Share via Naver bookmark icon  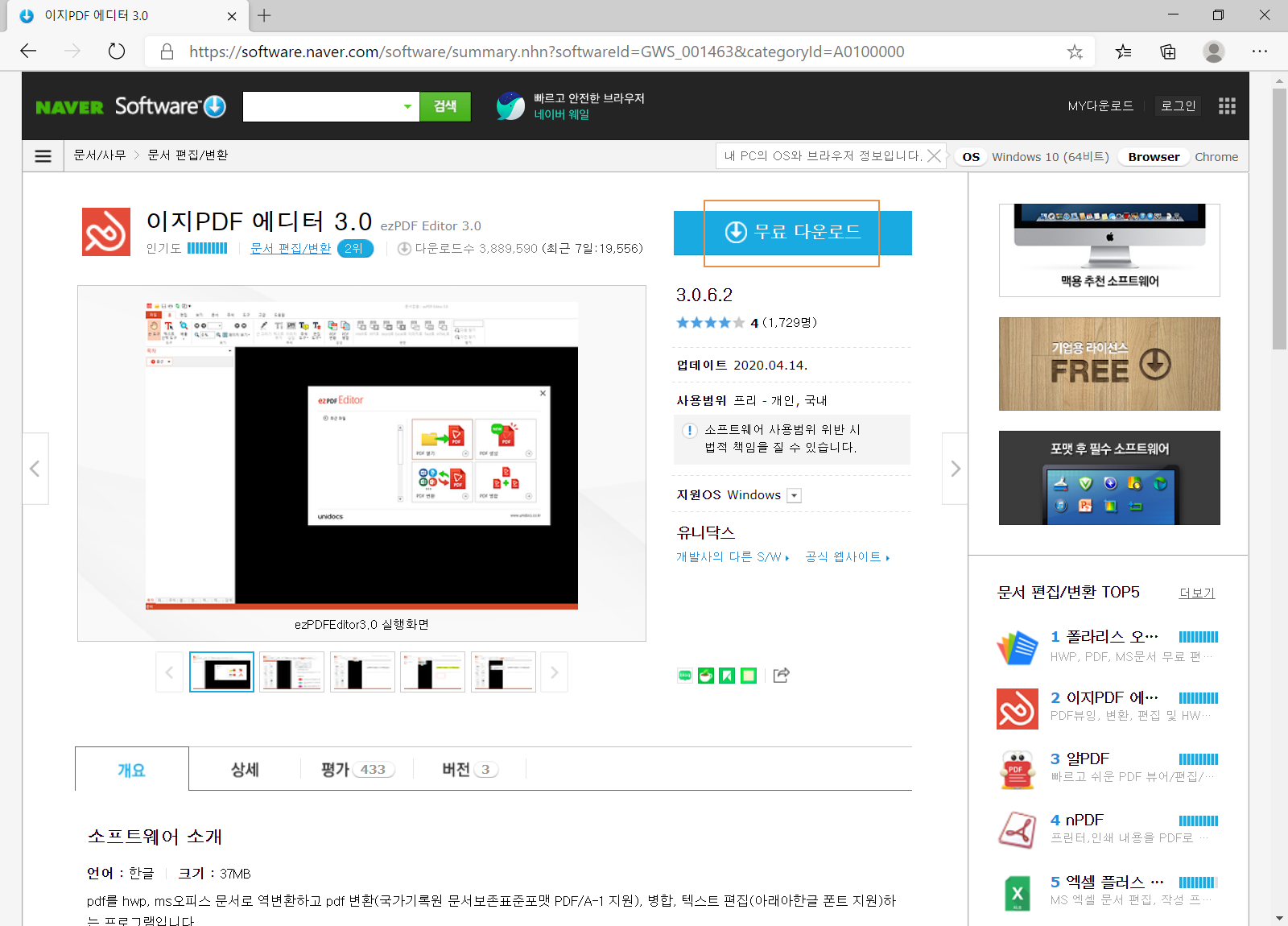[x=727, y=676]
